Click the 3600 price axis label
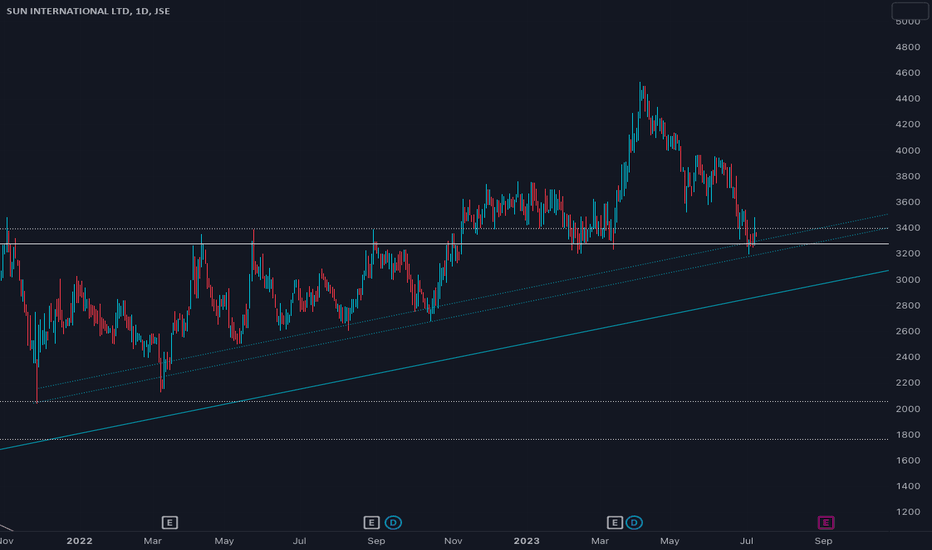Image resolution: width=932 pixels, height=550 pixels. (908, 202)
